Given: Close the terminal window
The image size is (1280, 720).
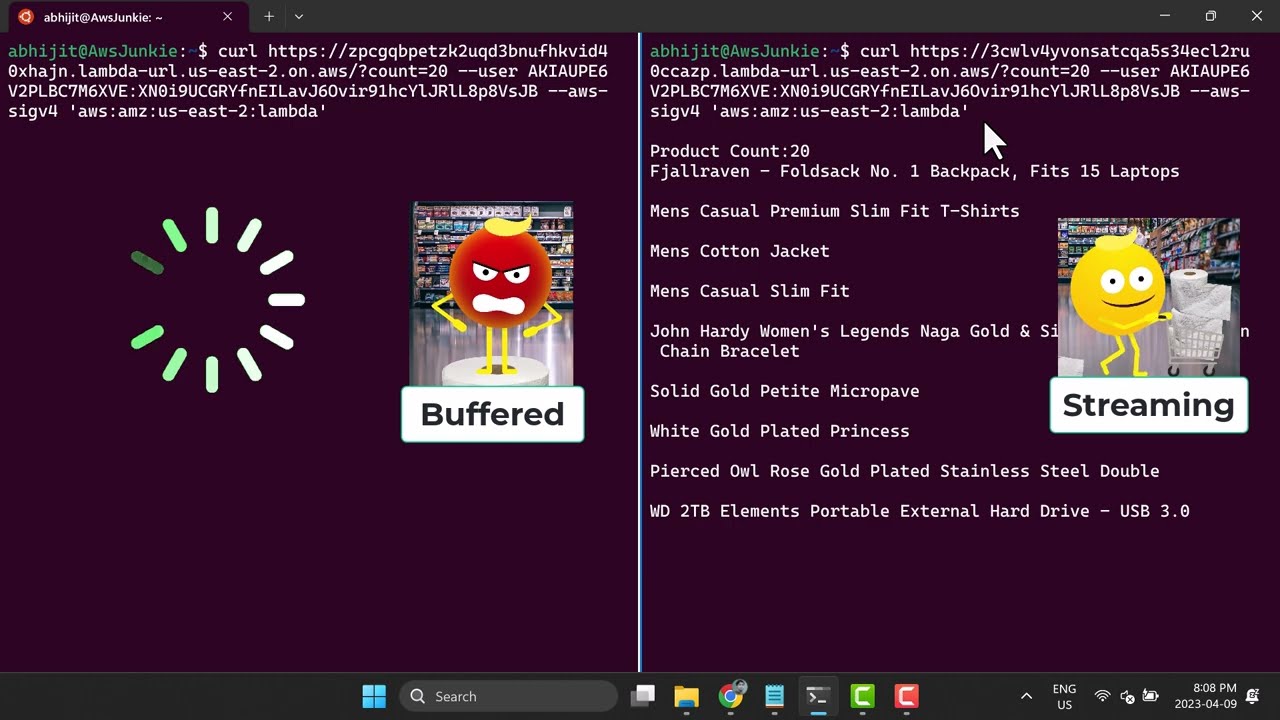Looking at the screenshot, I should (x=1257, y=16).
